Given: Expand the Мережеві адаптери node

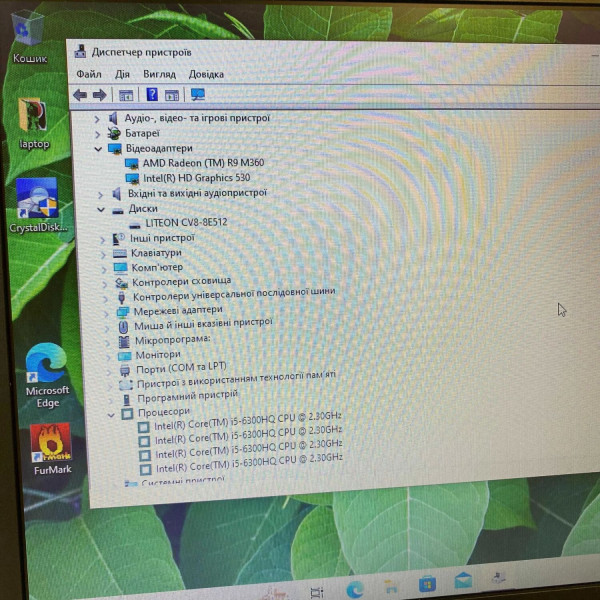Looking at the screenshot, I should click(107, 314).
